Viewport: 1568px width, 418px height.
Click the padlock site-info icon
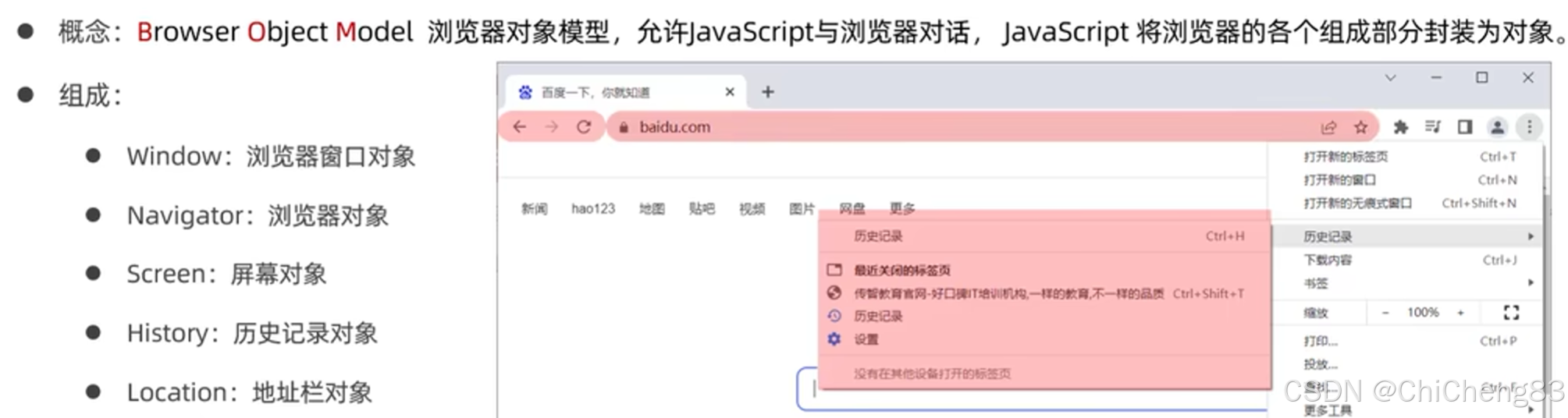coord(624,127)
